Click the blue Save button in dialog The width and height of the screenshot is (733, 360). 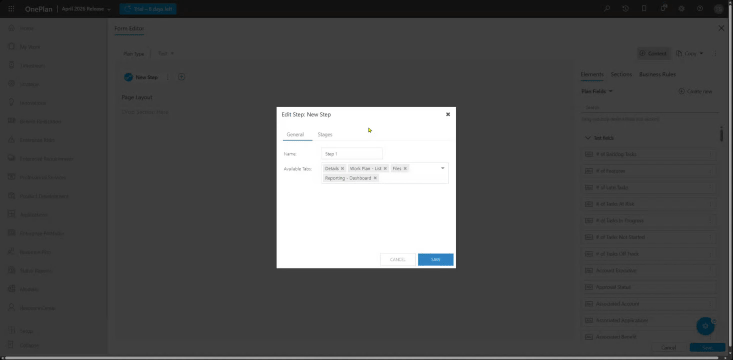click(x=436, y=259)
